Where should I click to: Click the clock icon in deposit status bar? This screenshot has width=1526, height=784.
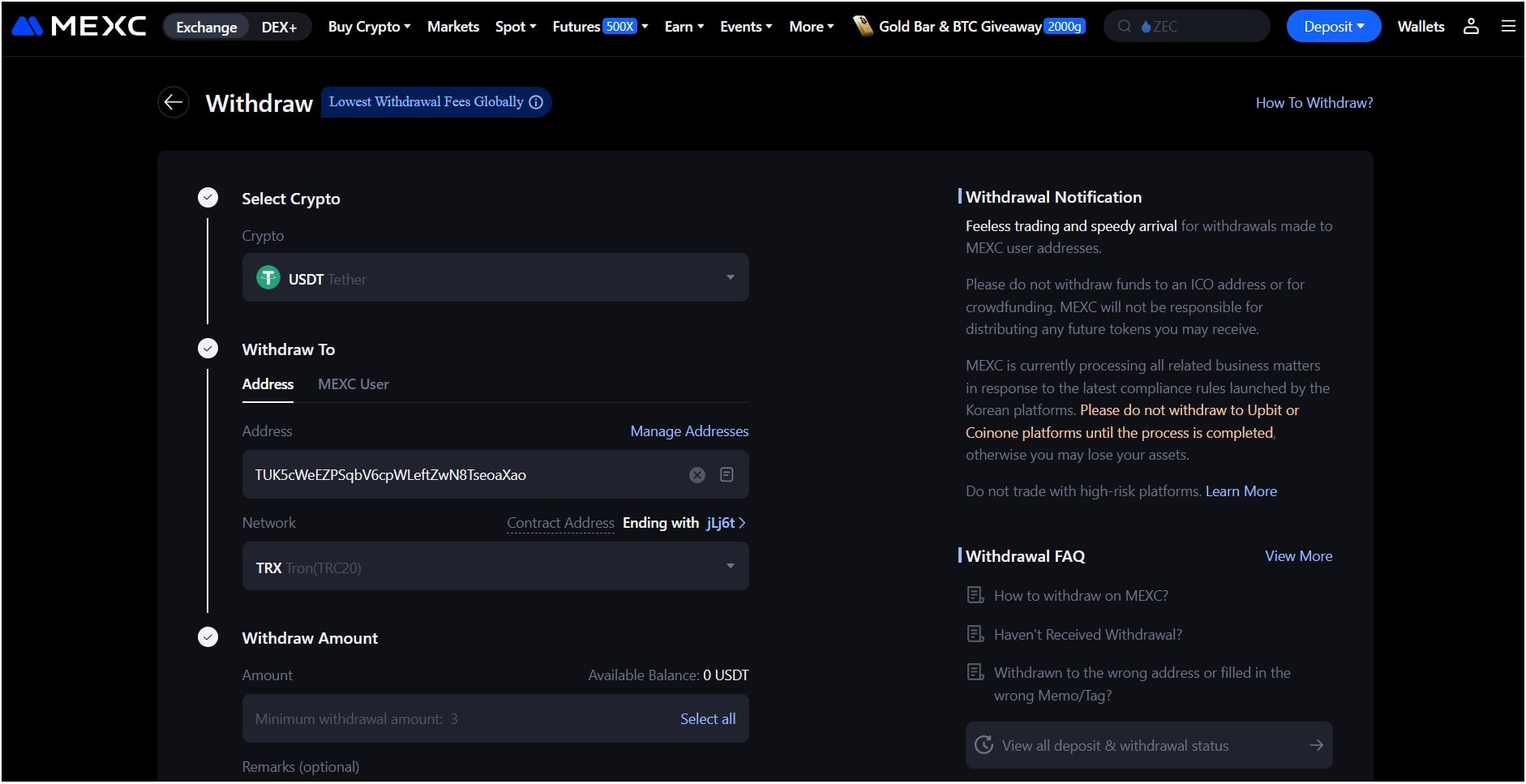pos(985,744)
